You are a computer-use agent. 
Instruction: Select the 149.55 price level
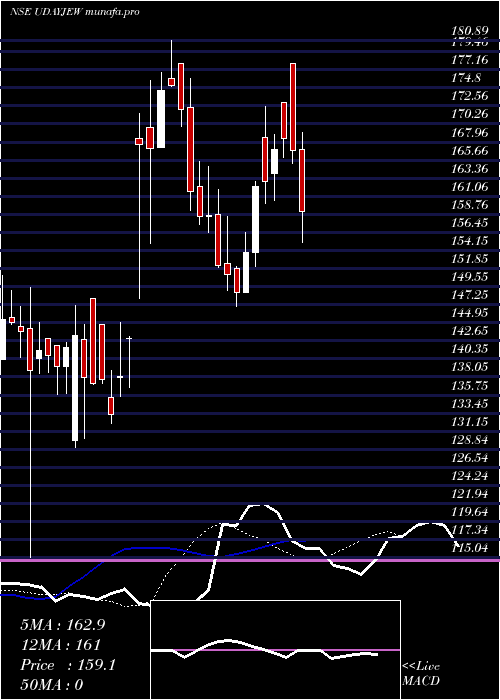coord(470,277)
